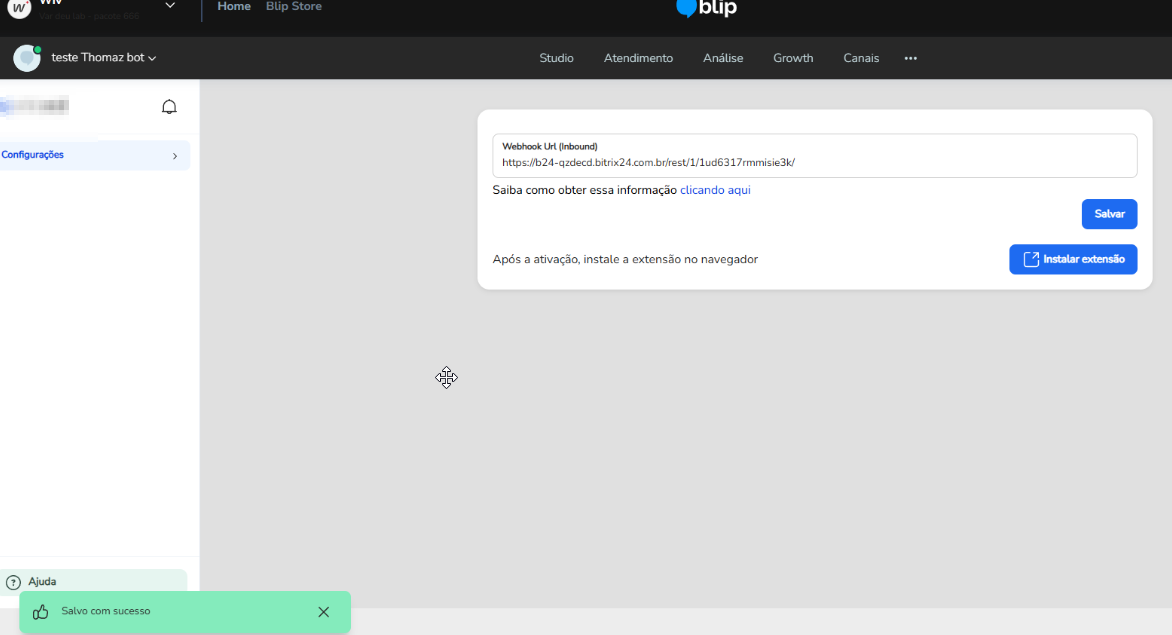Follow the 'clicando aqui' link

click(x=715, y=190)
